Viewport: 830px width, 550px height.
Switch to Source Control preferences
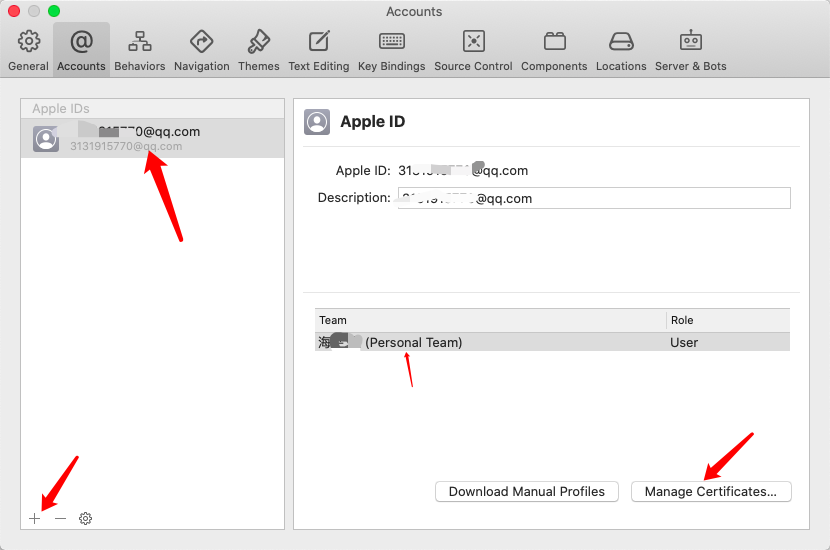point(473,50)
